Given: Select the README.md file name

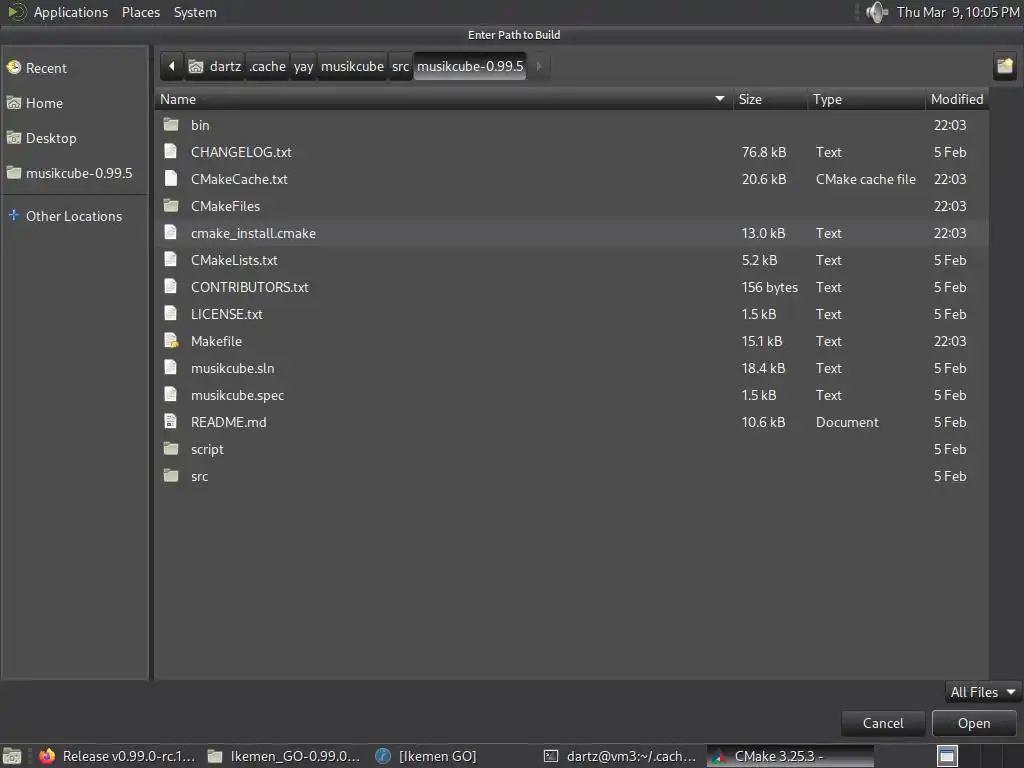Looking at the screenshot, I should (228, 422).
